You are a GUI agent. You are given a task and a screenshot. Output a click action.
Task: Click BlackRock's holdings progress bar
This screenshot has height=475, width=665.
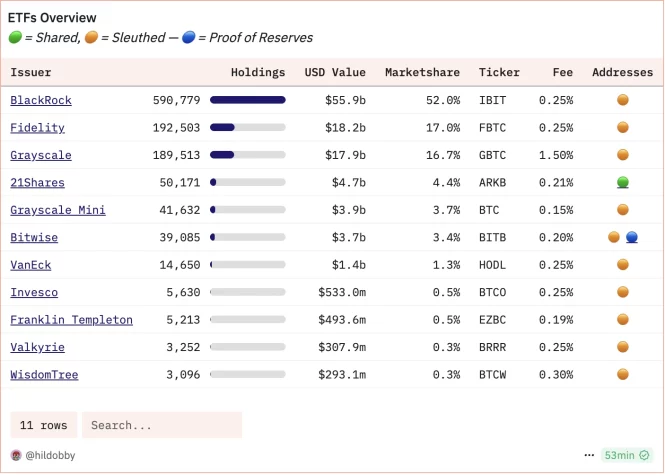(247, 101)
